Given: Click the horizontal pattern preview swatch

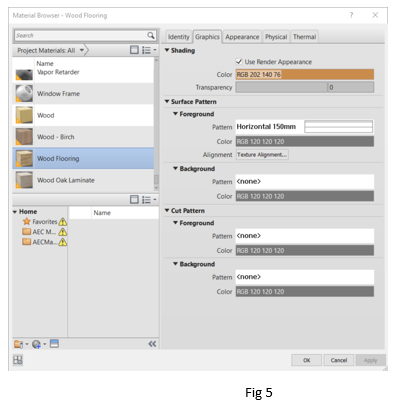Looking at the screenshot, I should pos(338,127).
